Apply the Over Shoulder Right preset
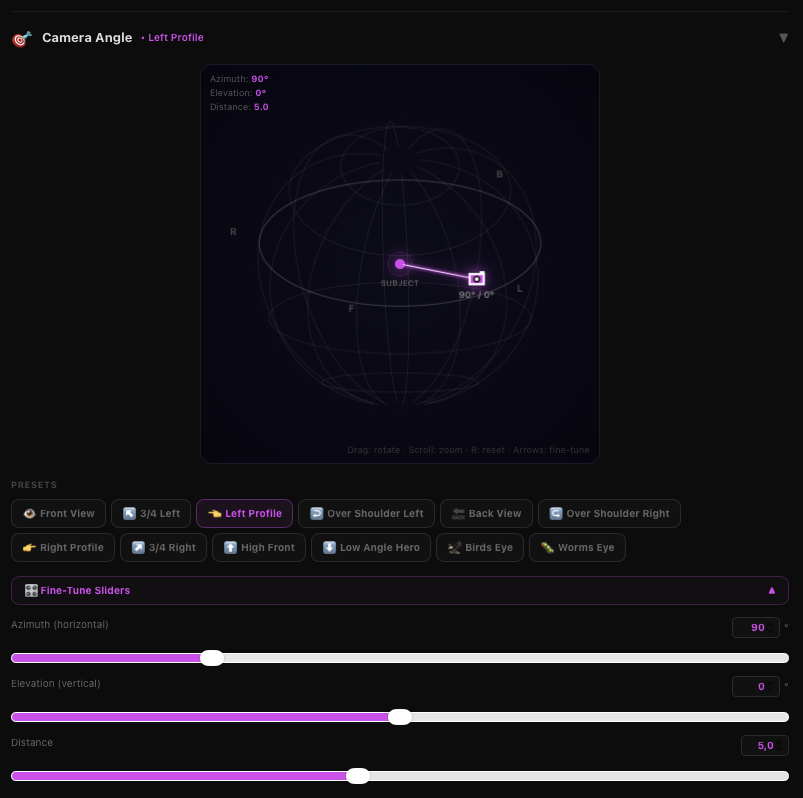The image size is (803, 798). pos(609,514)
